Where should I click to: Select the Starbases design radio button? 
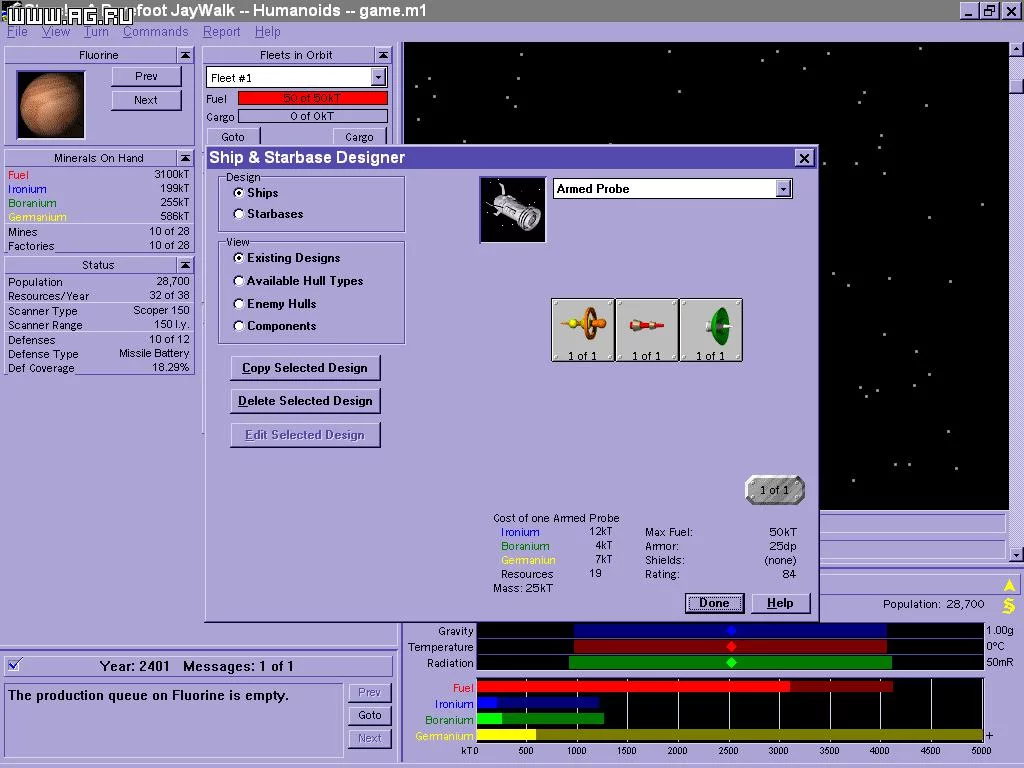[238, 214]
